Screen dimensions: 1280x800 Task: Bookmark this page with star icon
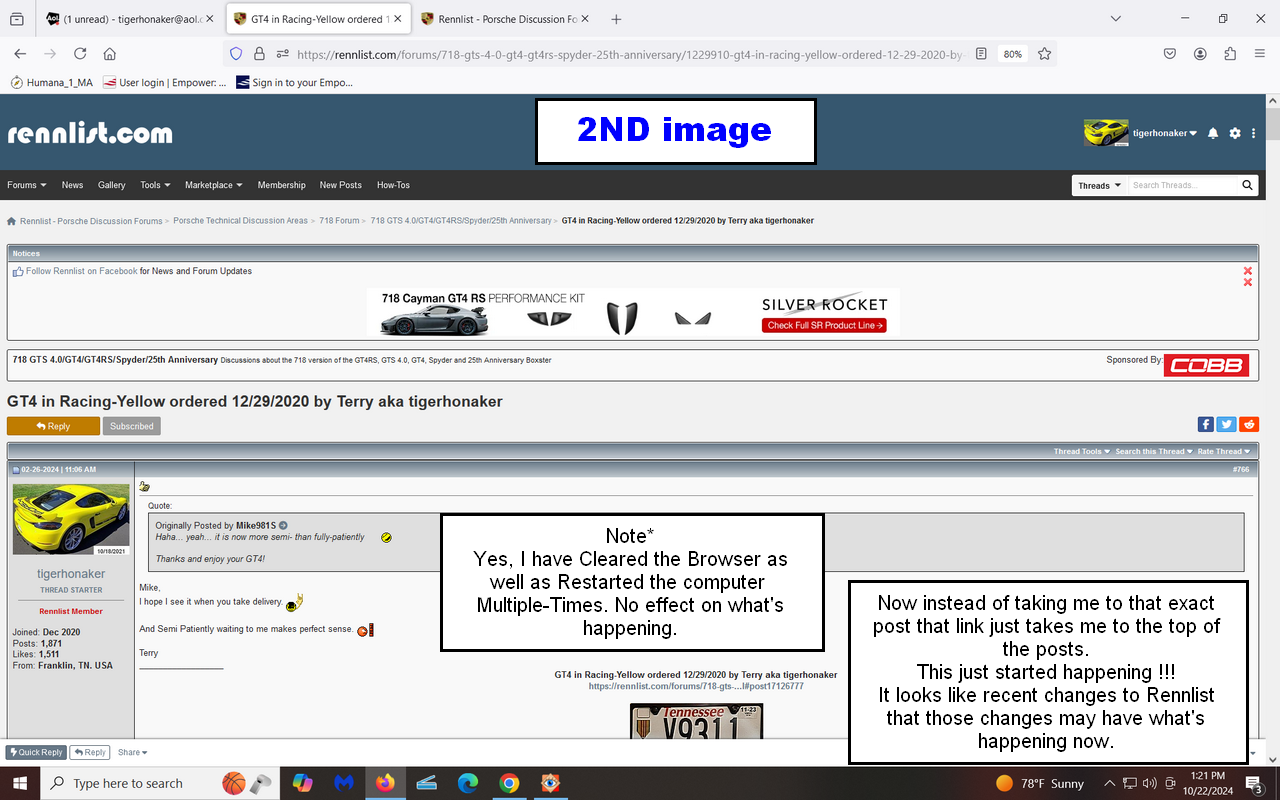tap(1044, 54)
